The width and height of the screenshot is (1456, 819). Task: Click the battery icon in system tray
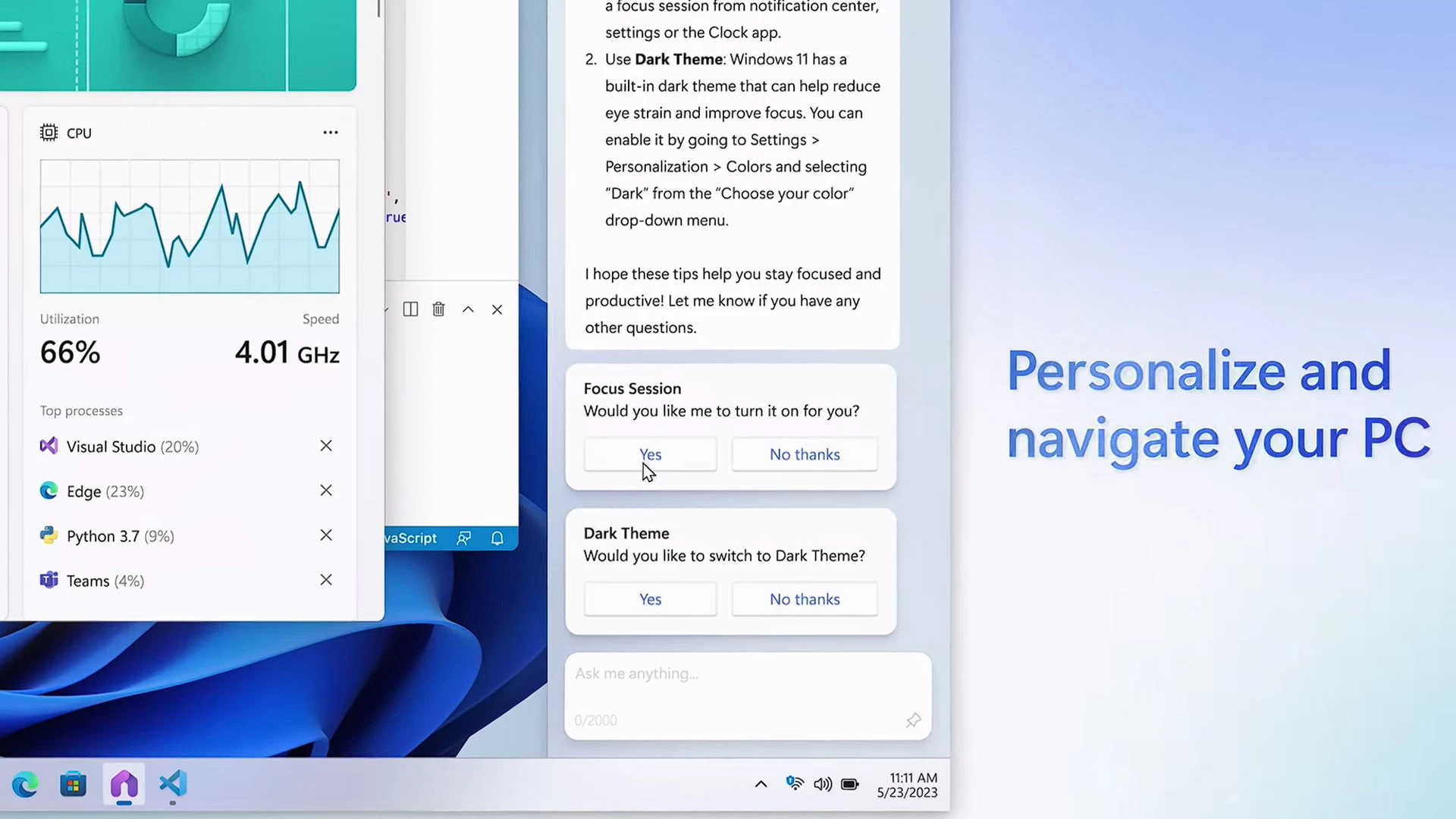click(850, 785)
